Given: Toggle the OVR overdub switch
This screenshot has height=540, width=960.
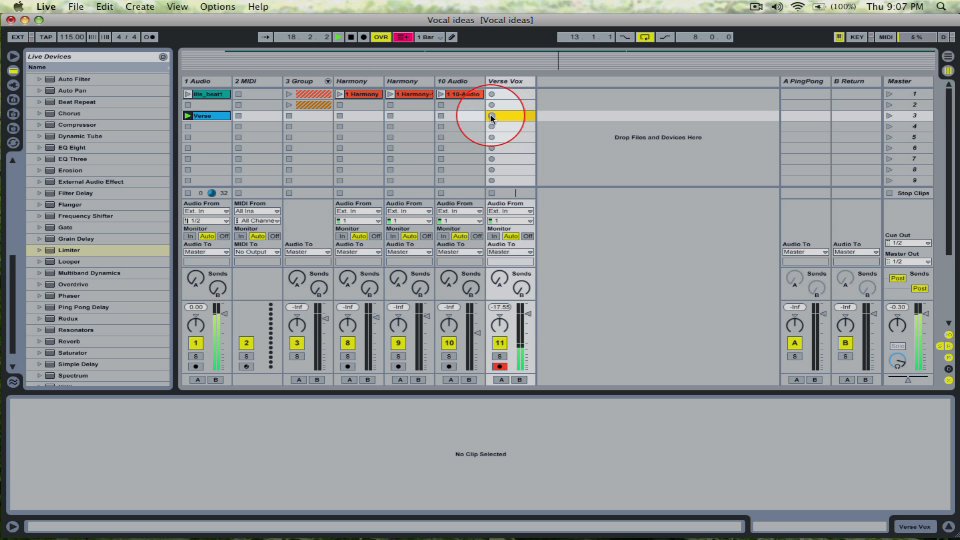Looking at the screenshot, I should click(381, 37).
